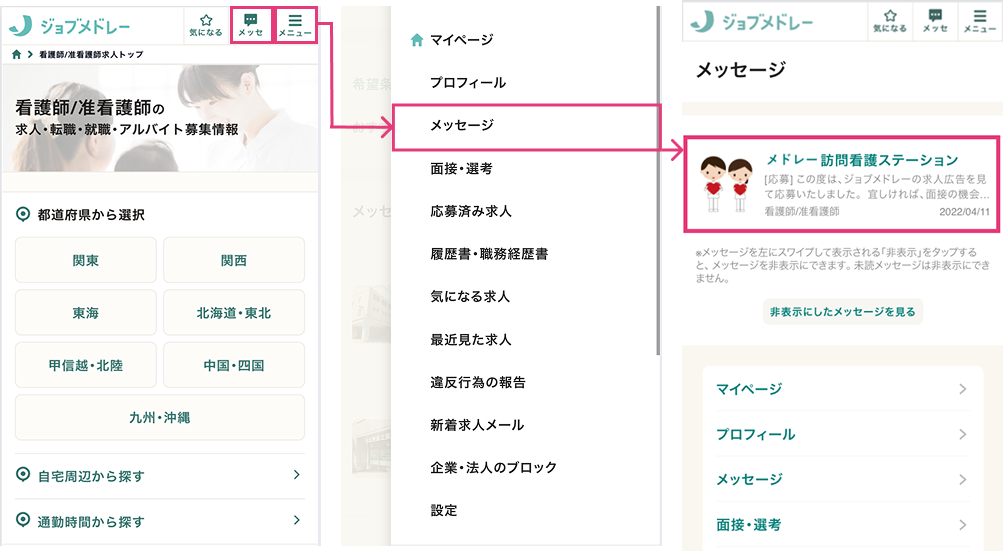
Task: Click 看護師/准看護師 label in message card
Action: pos(802,211)
